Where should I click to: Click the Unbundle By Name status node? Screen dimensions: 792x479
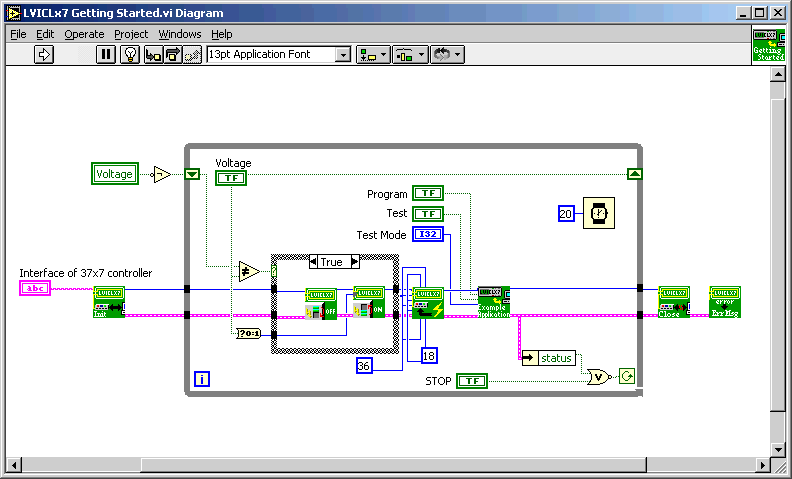tap(549, 358)
